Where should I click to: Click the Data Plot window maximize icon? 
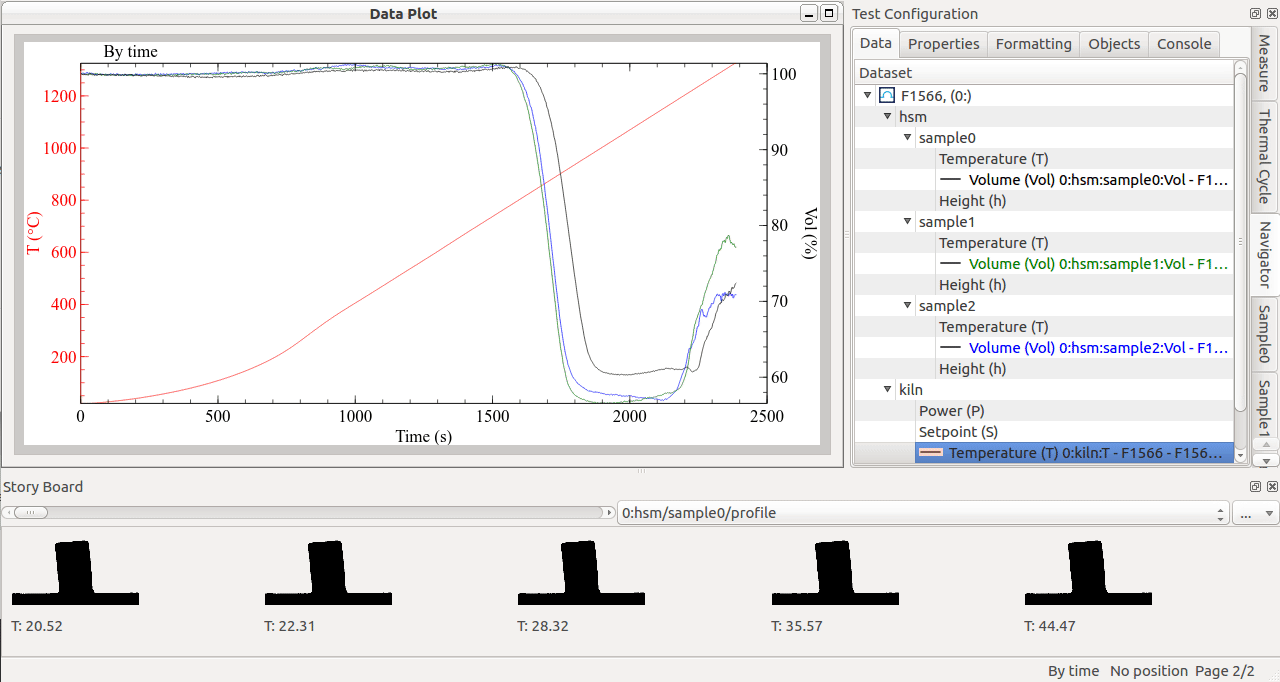[829, 13]
